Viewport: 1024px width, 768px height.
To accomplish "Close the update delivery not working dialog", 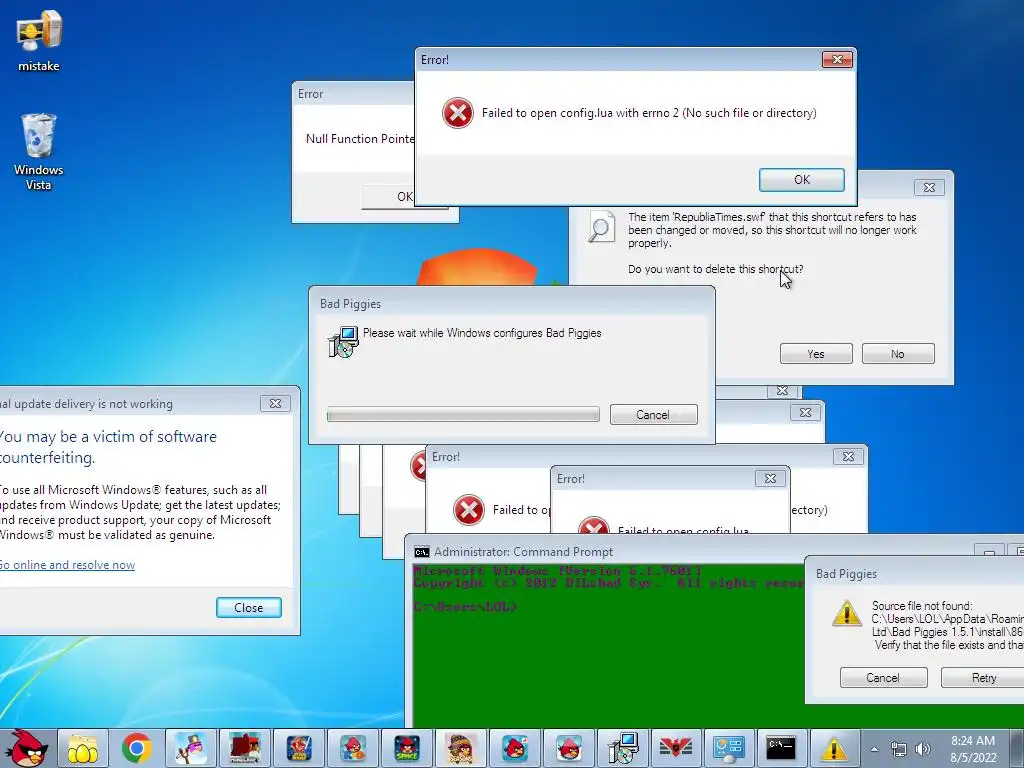I will (276, 404).
